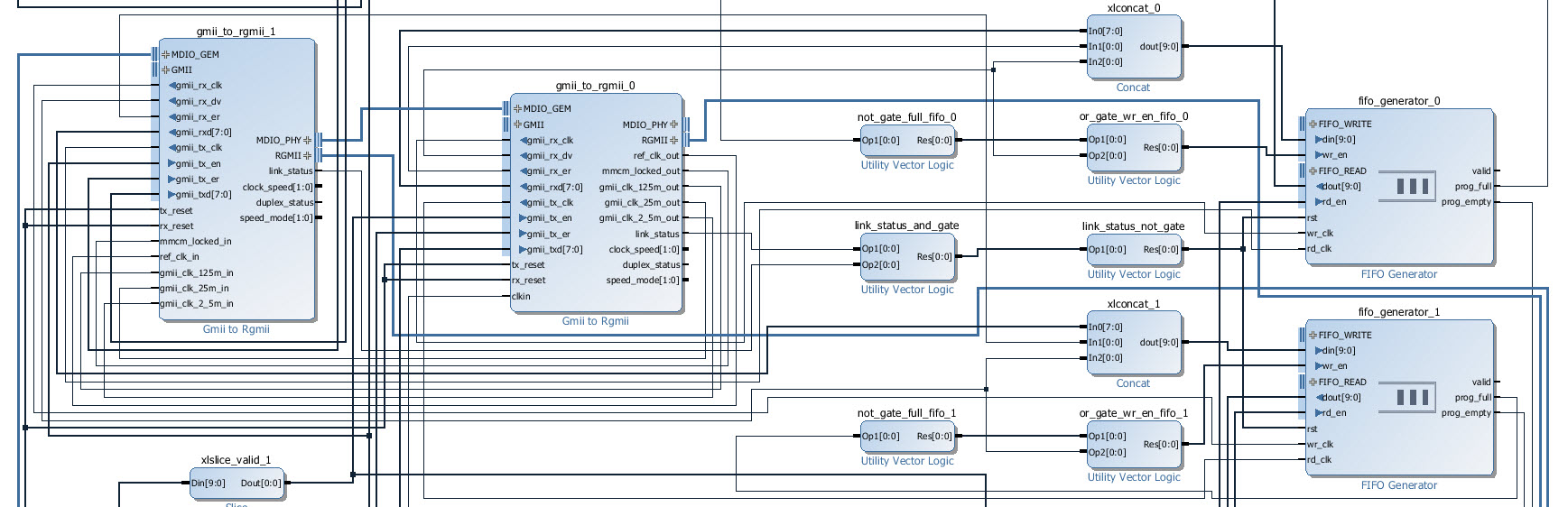Expand RGMII interface on gmii_to_rgmii_0
The width and height of the screenshot is (1568, 507).
click(674, 140)
